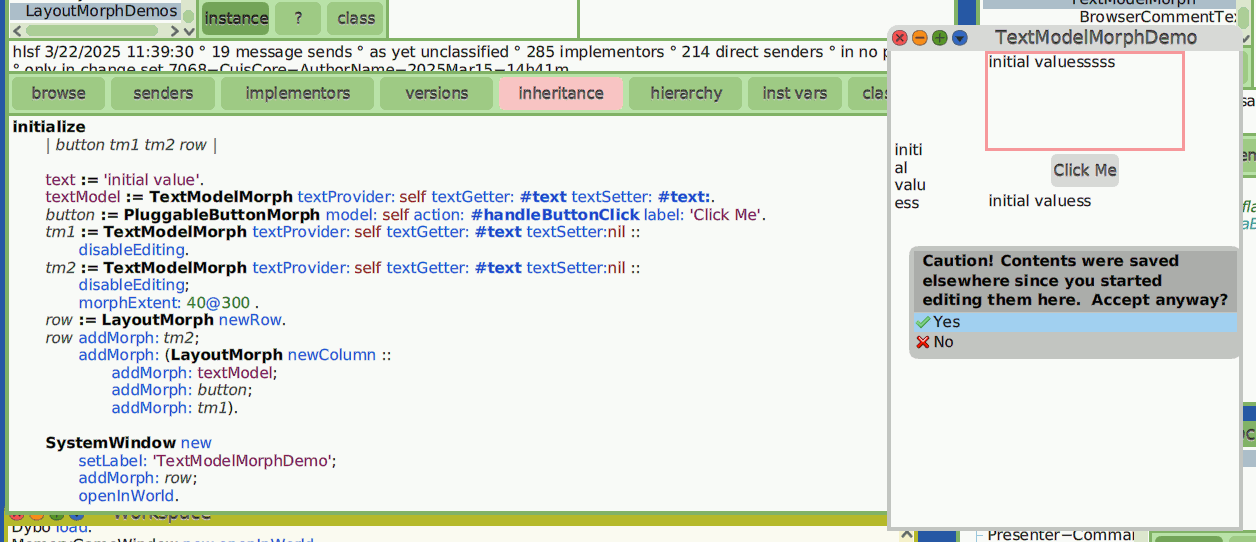Toggle the class side button
The width and height of the screenshot is (1256, 542).
pyautogui.click(x=356, y=18)
